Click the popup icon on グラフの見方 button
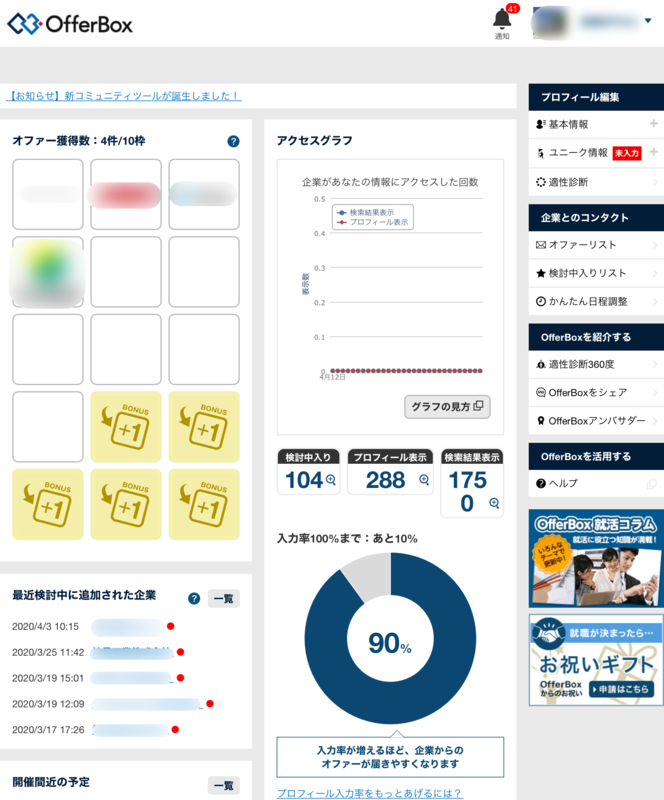Image resolution: width=664 pixels, height=800 pixels. tap(478, 406)
